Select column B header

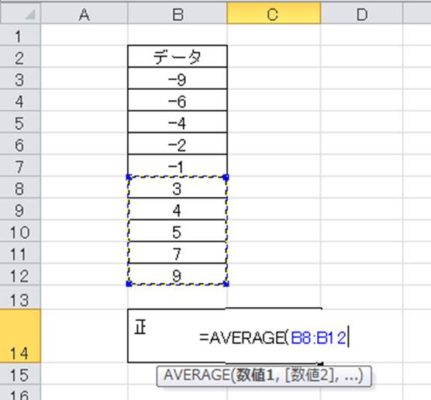pyautogui.click(x=177, y=14)
